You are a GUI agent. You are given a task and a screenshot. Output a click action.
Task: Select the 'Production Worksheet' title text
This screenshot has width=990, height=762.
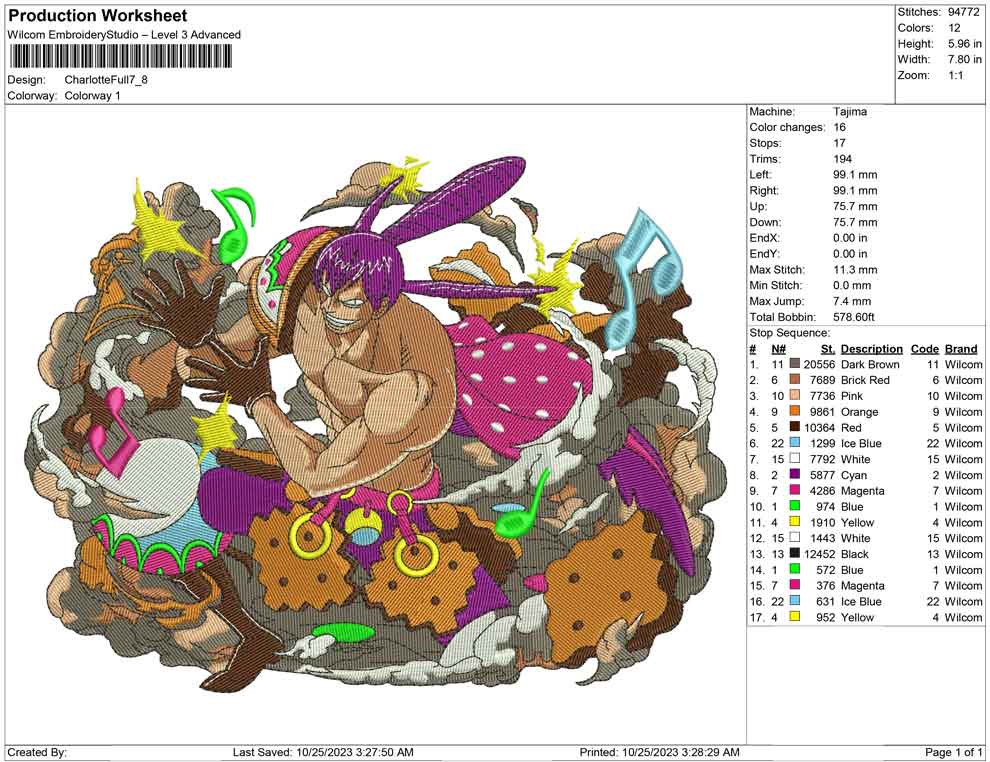pyautogui.click(x=97, y=16)
